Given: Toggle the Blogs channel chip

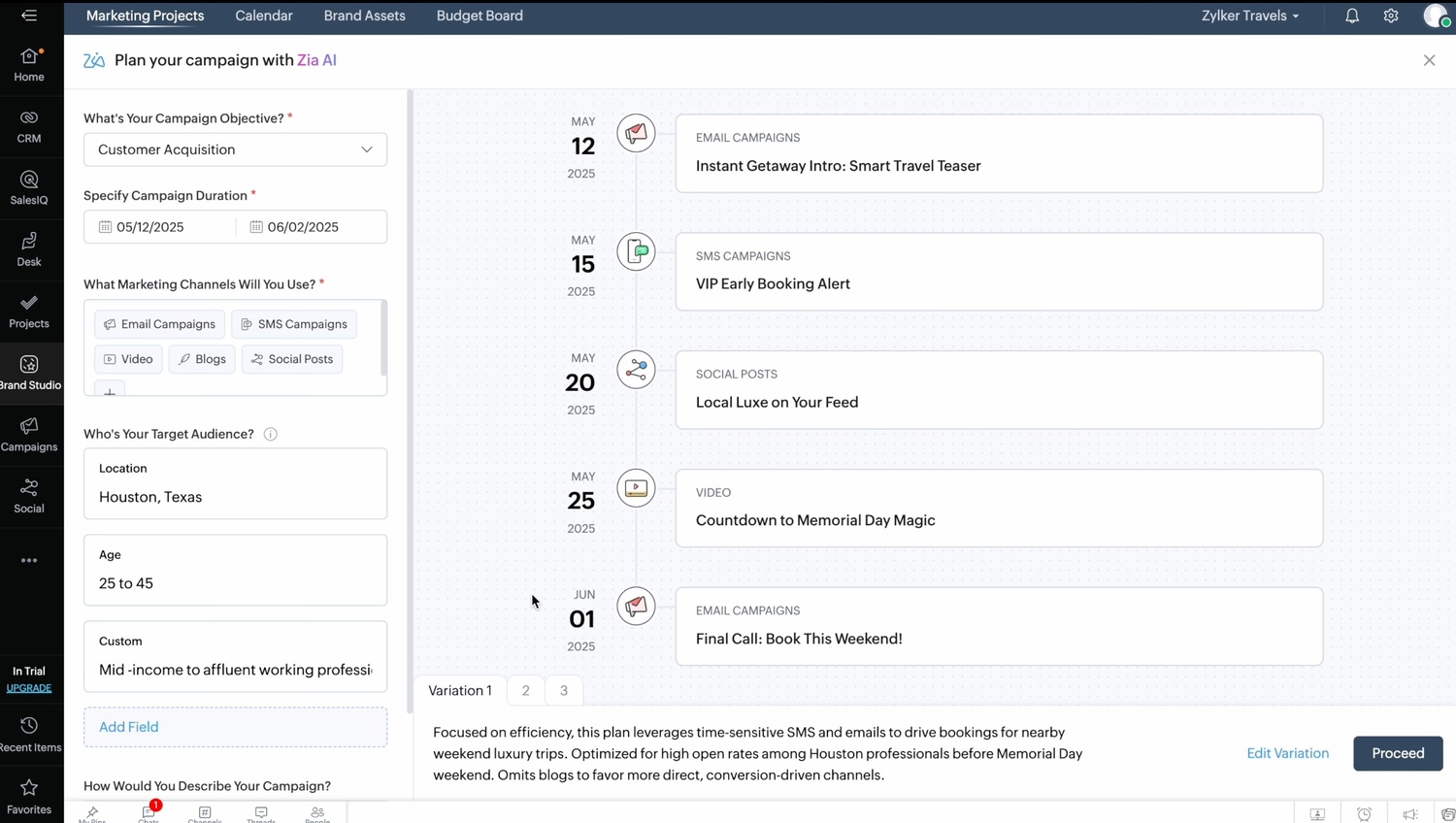Looking at the screenshot, I should (202, 359).
